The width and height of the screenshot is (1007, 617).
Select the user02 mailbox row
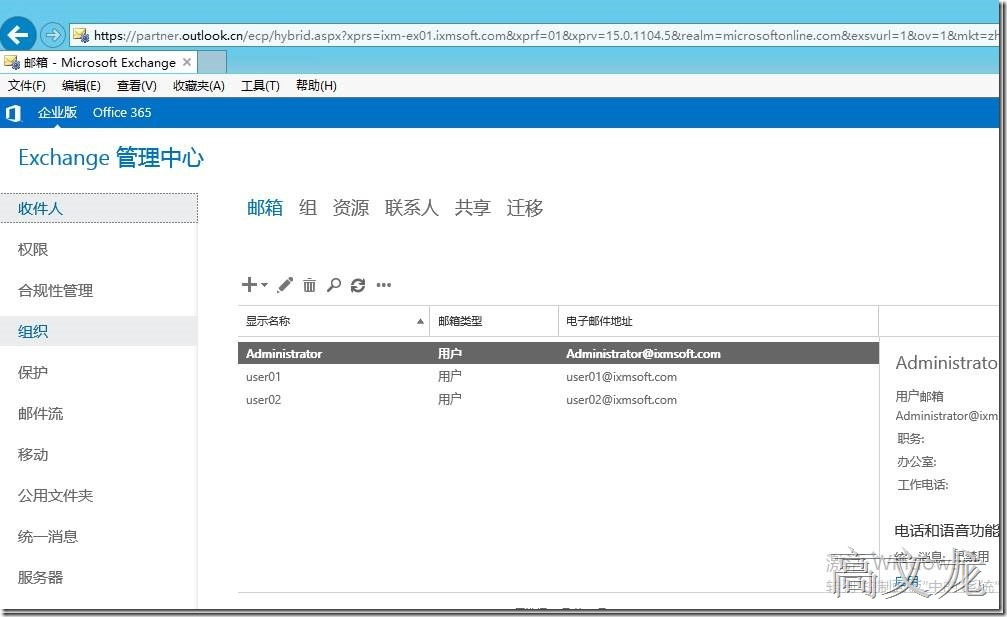[558, 400]
